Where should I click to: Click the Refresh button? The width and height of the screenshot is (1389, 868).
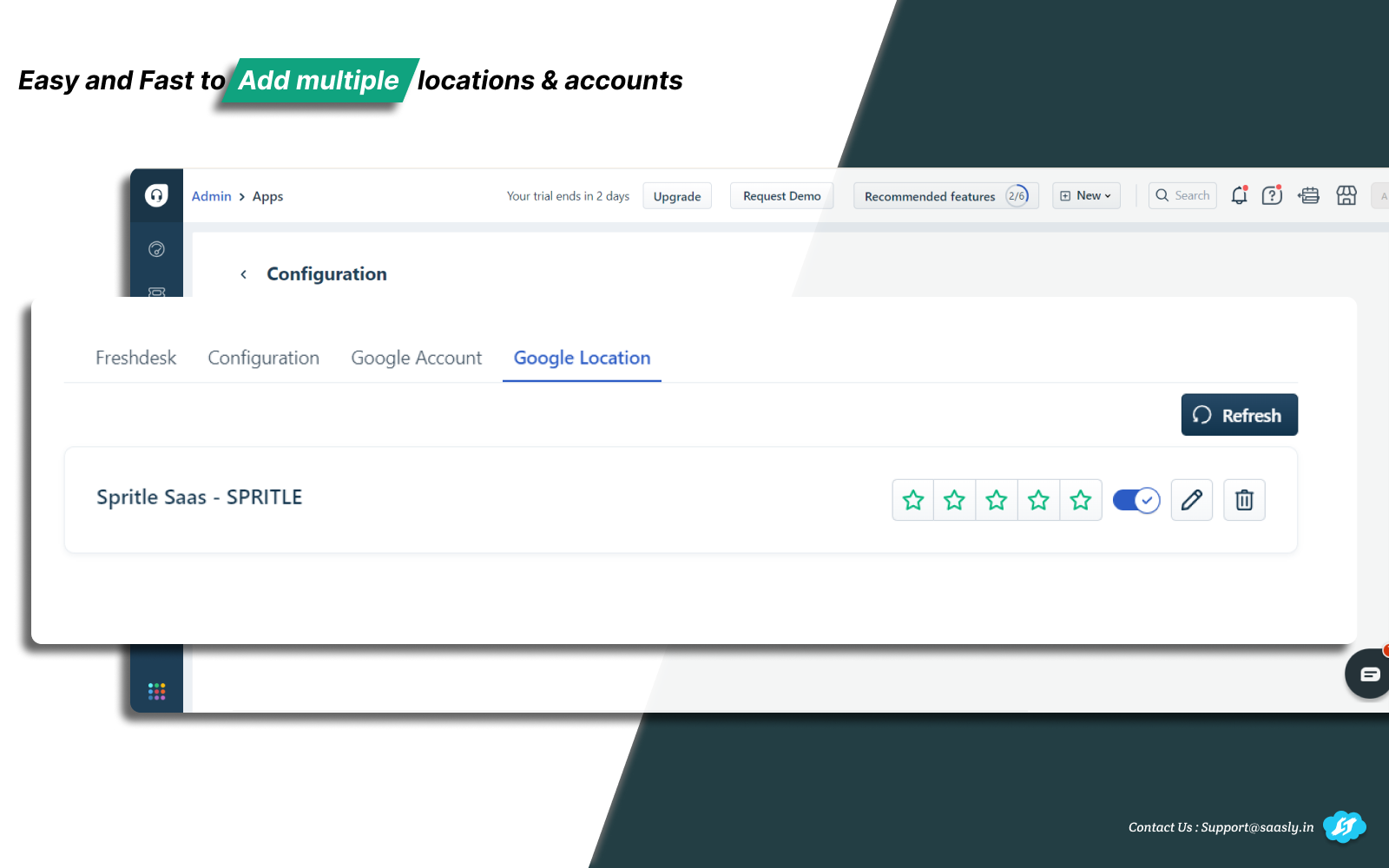point(1240,415)
